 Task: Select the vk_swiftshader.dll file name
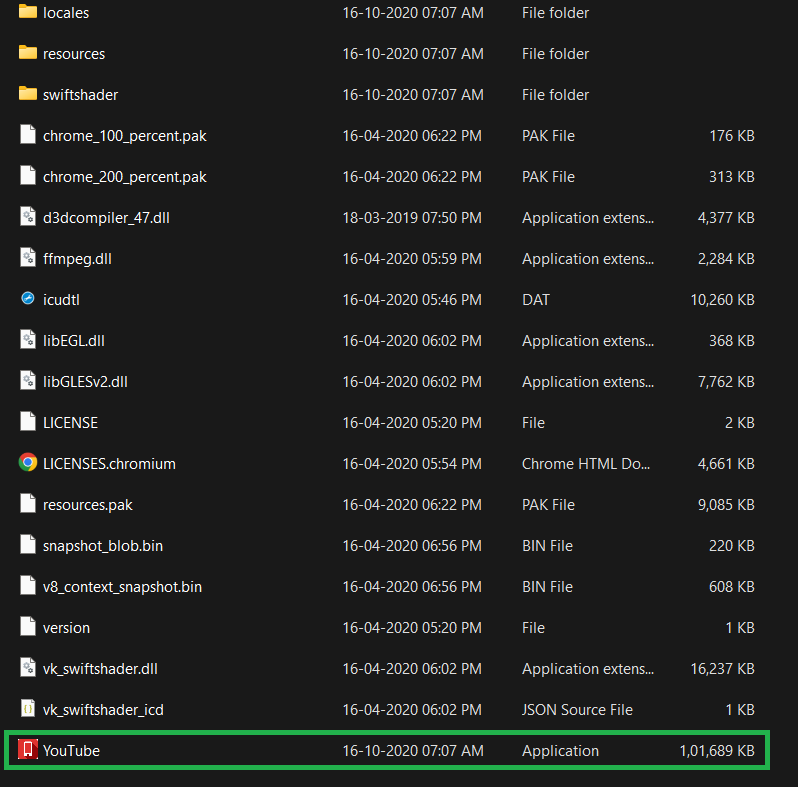click(x=100, y=669)
